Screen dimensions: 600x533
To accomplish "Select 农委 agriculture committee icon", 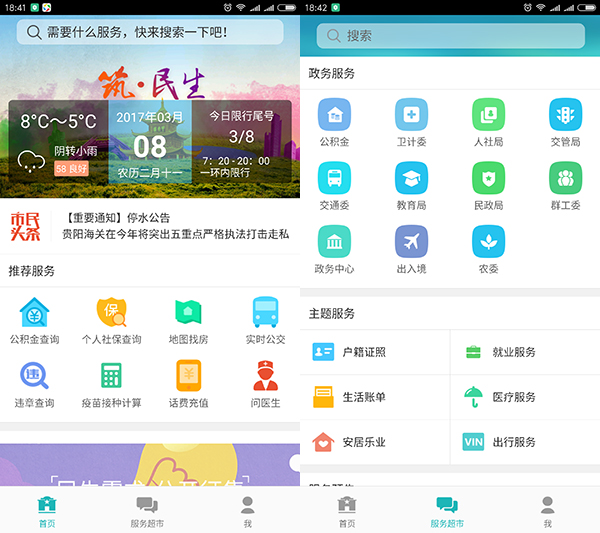I will (489, 249).
